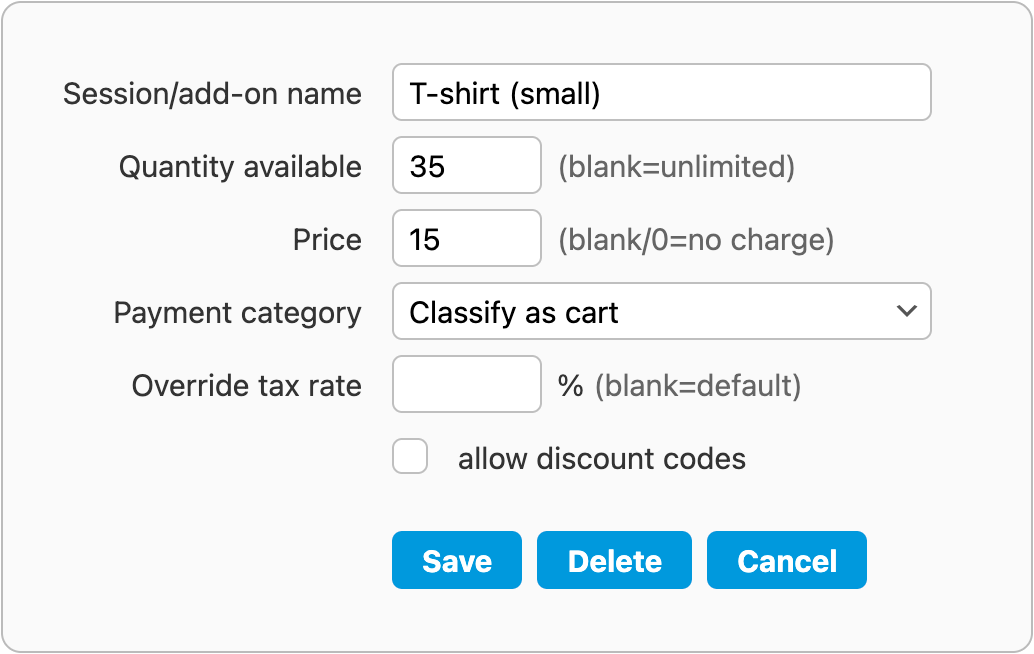This screenshot has height=654, width=1034.
Task: Click the Override tax rate field
Action: click(x=467, y=385)
